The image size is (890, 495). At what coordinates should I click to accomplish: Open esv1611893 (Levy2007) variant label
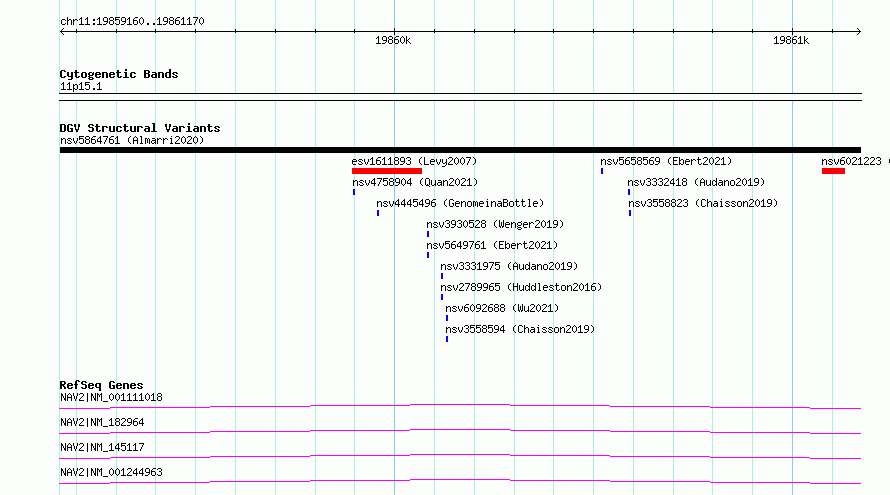pyautogui.click(x=414, y=161)
